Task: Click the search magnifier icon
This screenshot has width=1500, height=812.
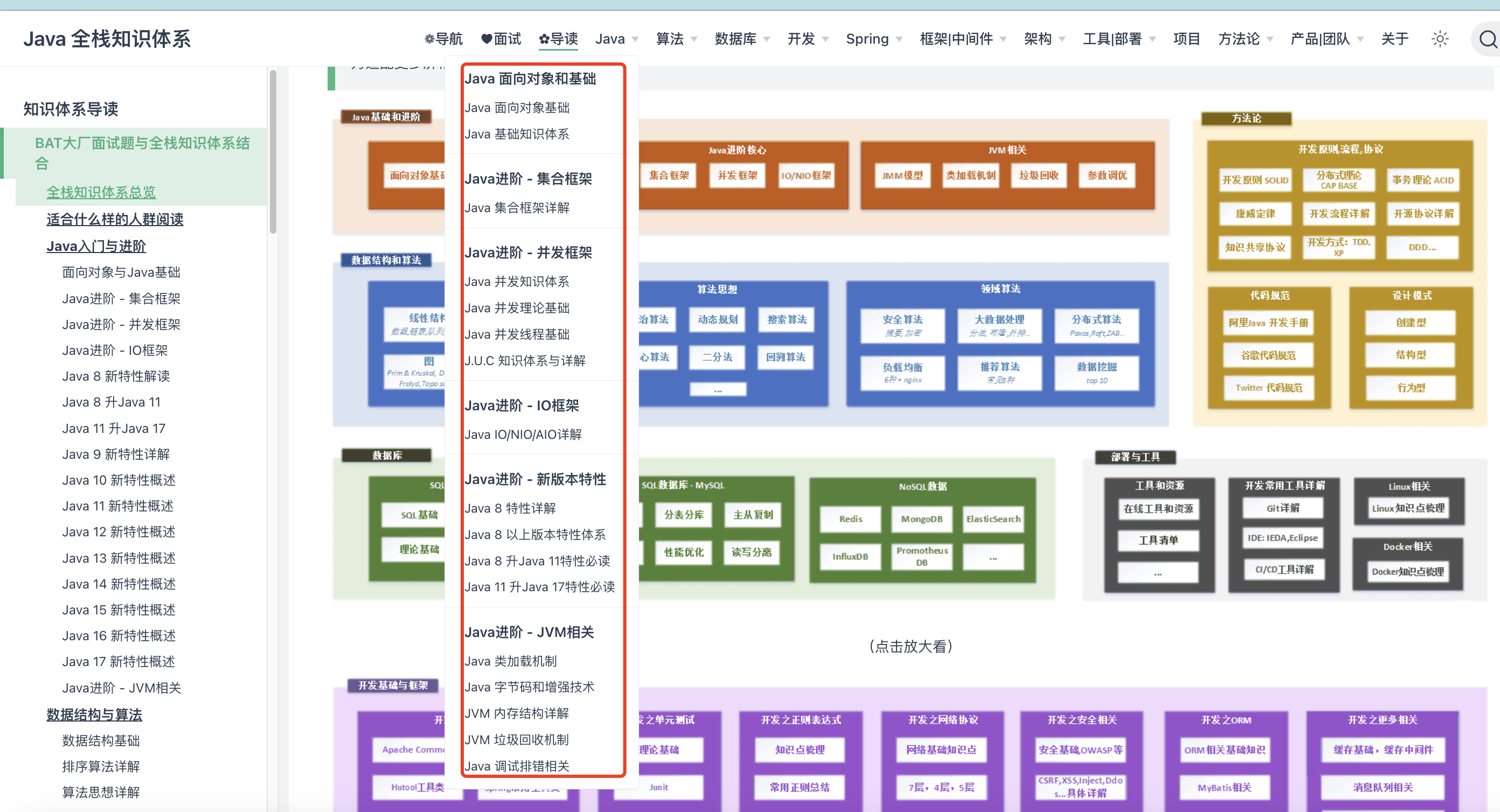Action: pos(1487,39)
